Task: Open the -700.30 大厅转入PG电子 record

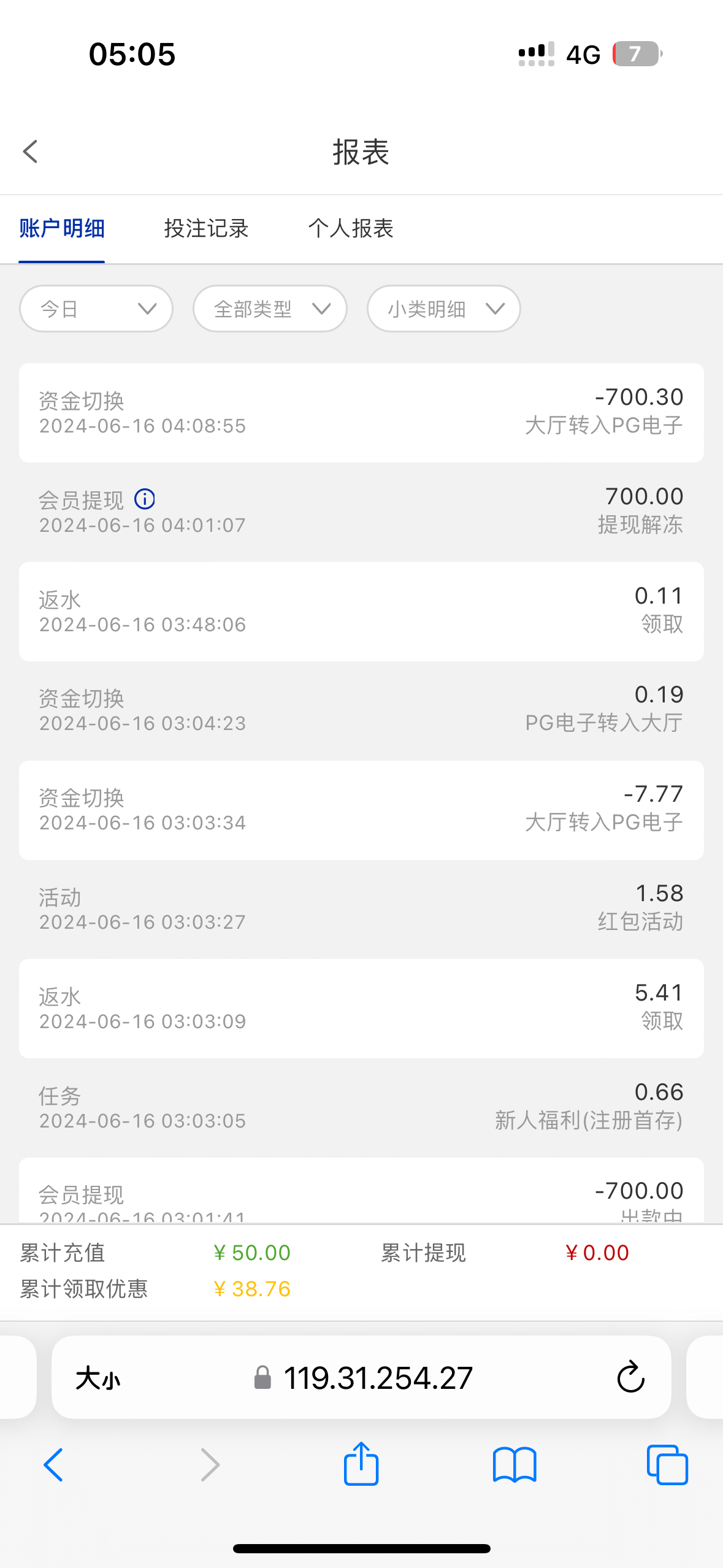Action: click(361, 412)
